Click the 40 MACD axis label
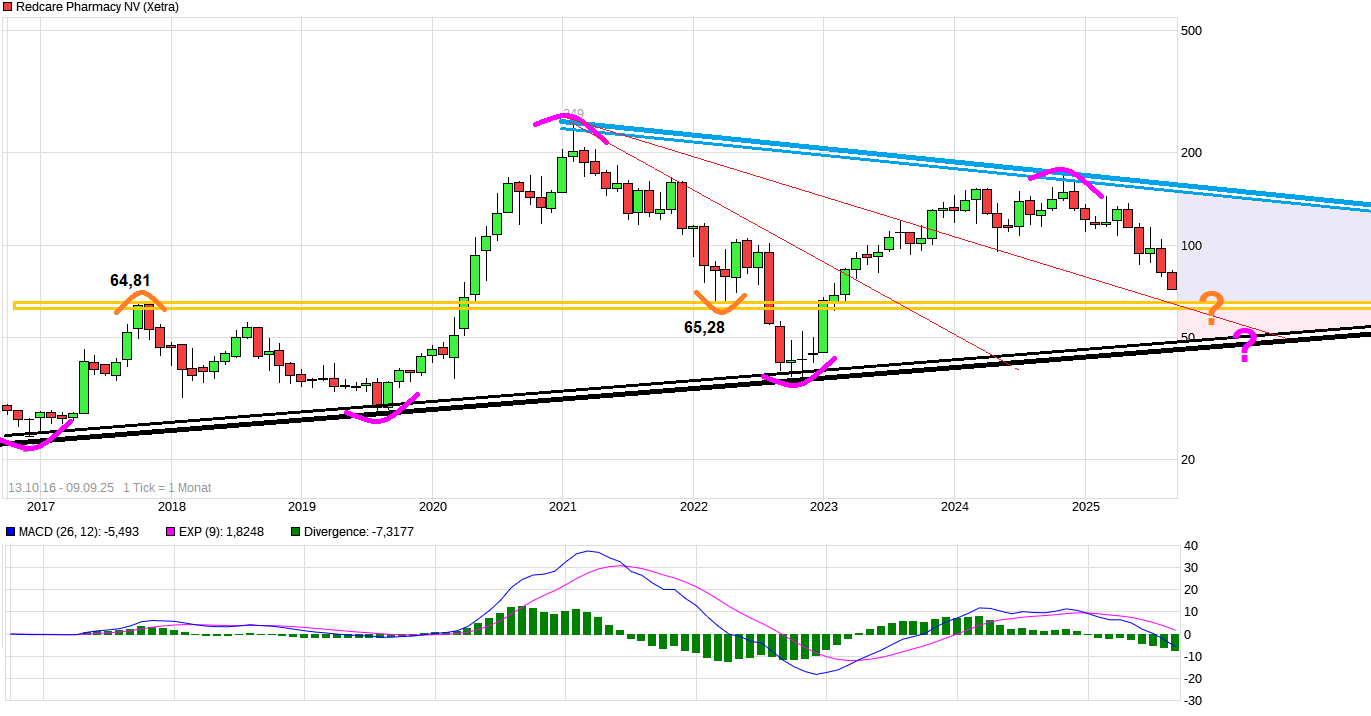Screen dimensions: 1371x716 [1190, 546]
